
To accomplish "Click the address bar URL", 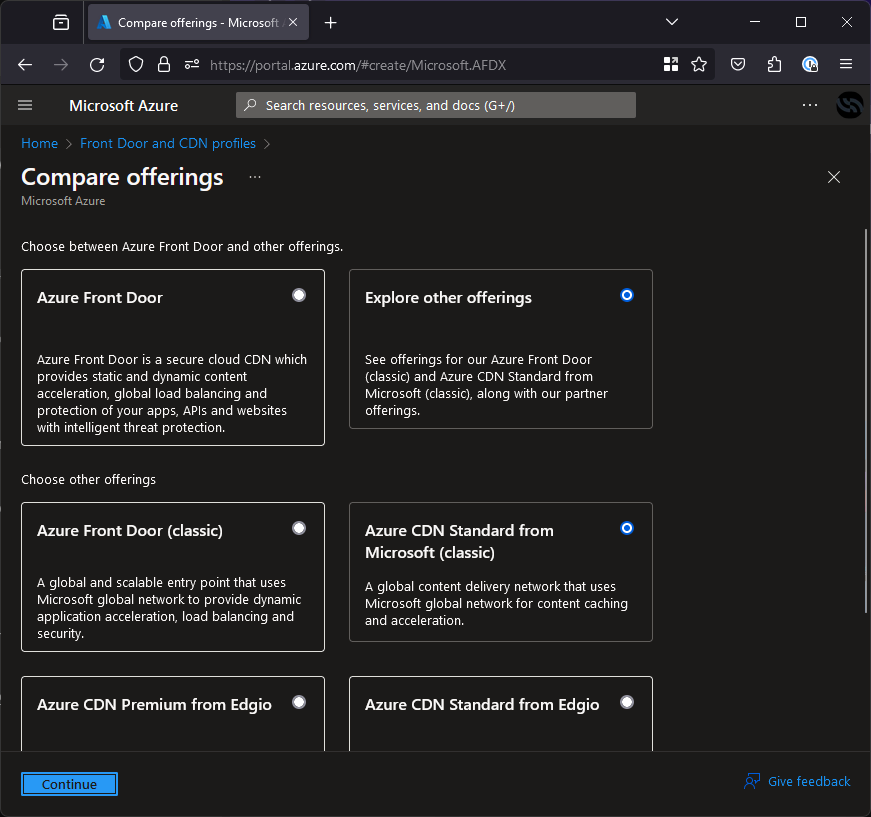I will [x=358, y=66].
